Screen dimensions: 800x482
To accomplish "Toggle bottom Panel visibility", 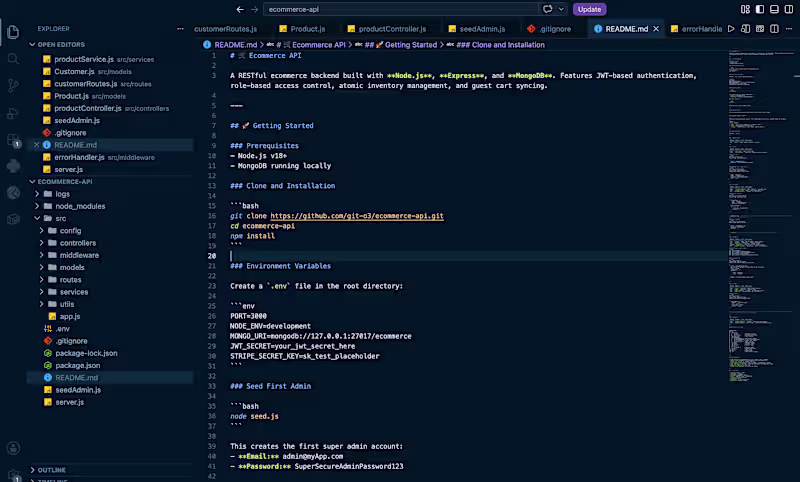I will coord(774,9).
